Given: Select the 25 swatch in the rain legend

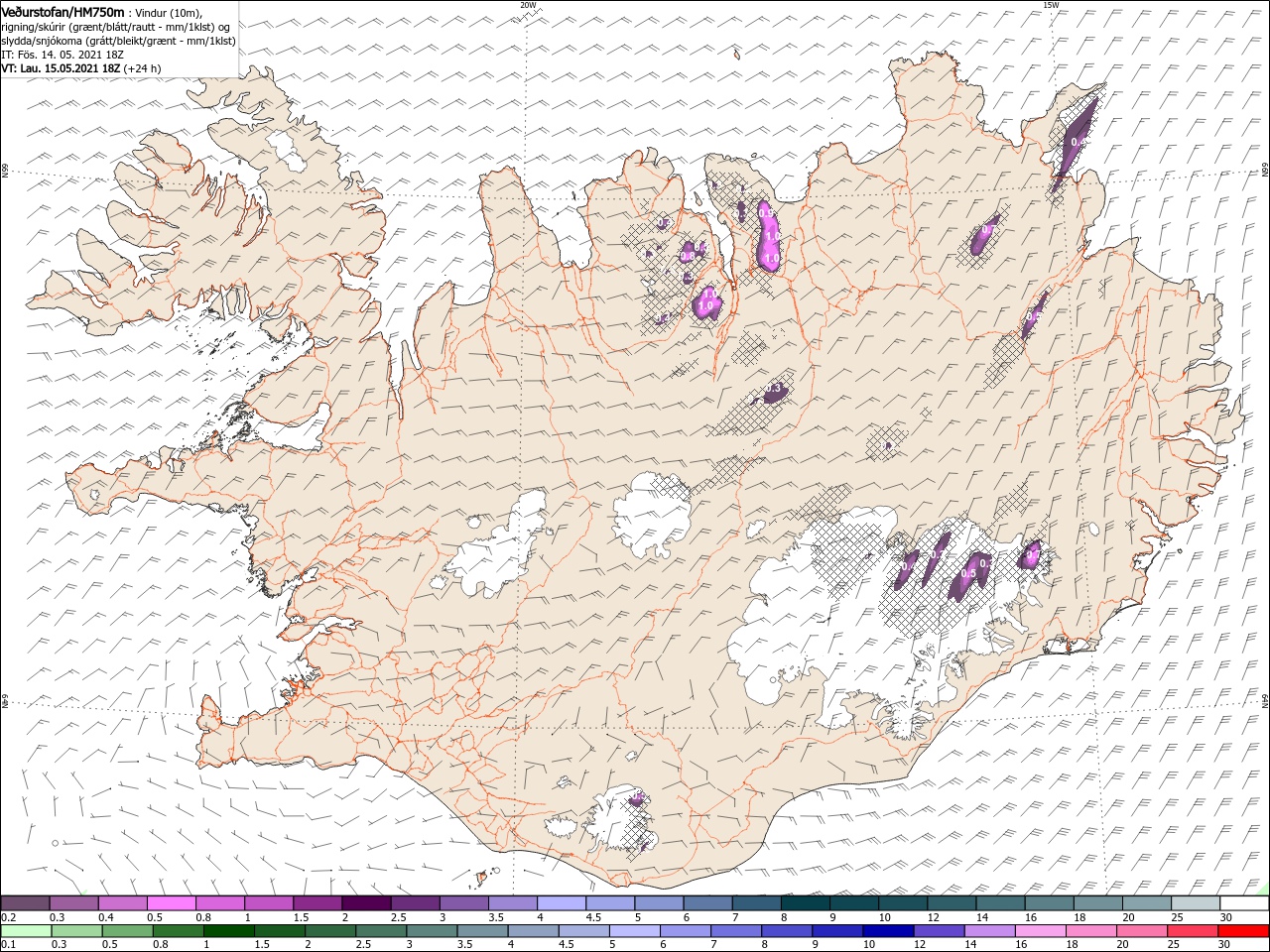Looking at the screenshot, I should (x=1192, y=931).
